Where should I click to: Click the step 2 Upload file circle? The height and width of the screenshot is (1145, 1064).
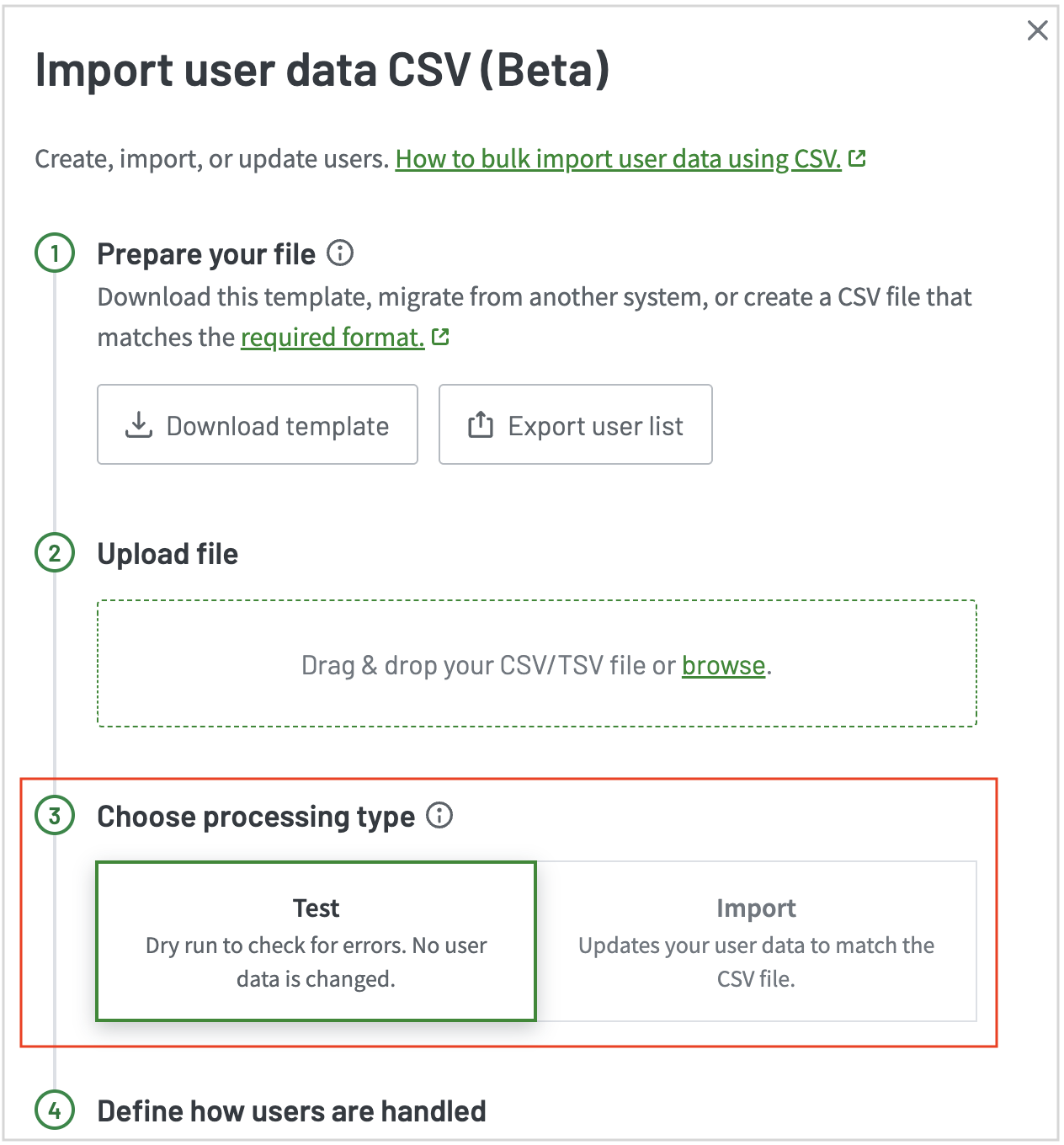(x=54, y=554)
